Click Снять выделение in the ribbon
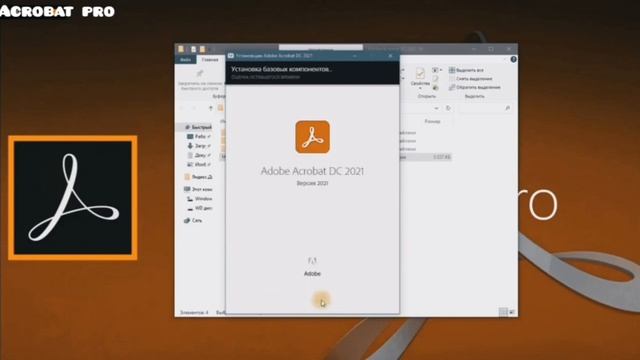 point(471,79)
